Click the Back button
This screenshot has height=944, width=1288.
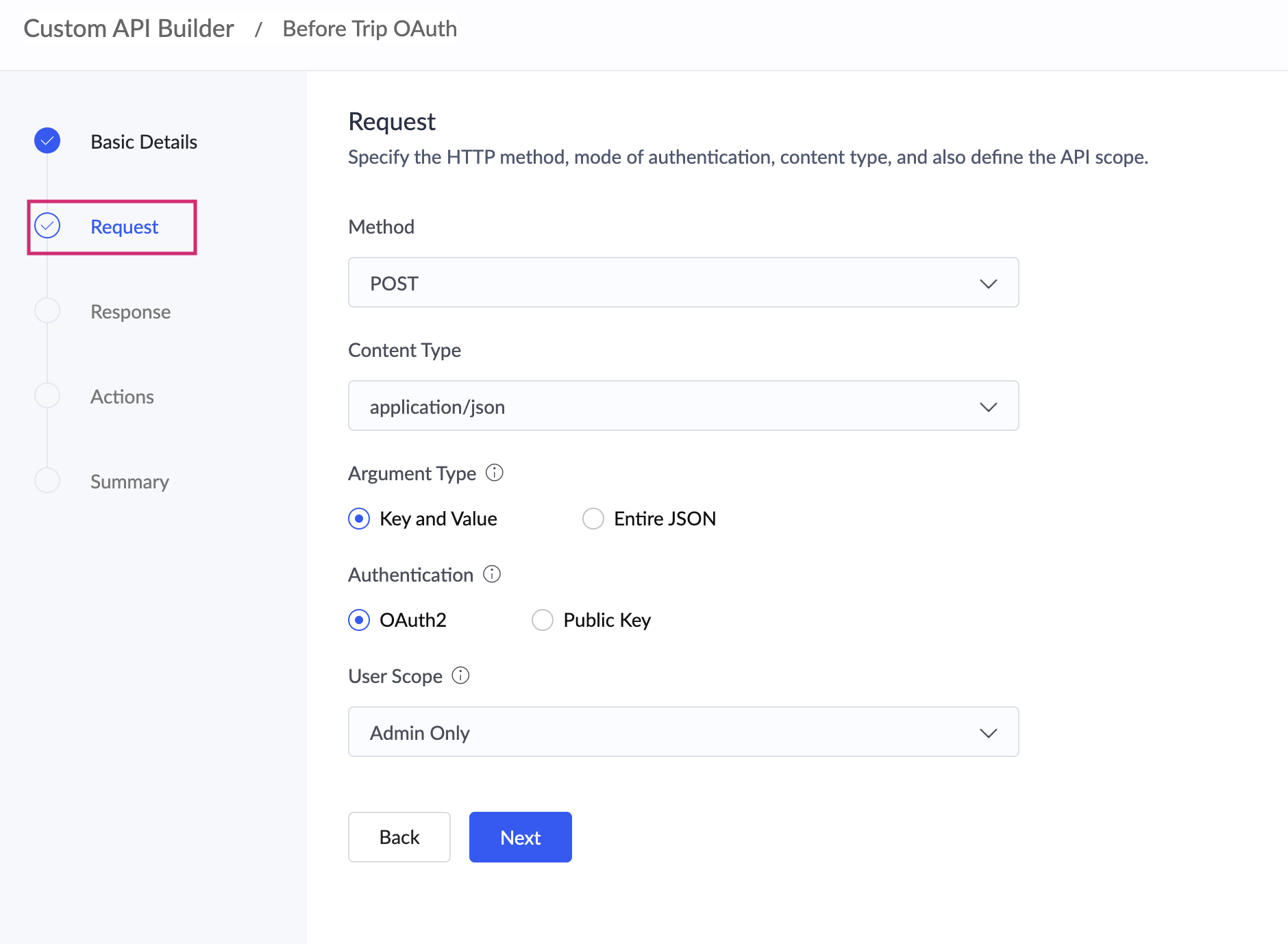tap(399, 837)
